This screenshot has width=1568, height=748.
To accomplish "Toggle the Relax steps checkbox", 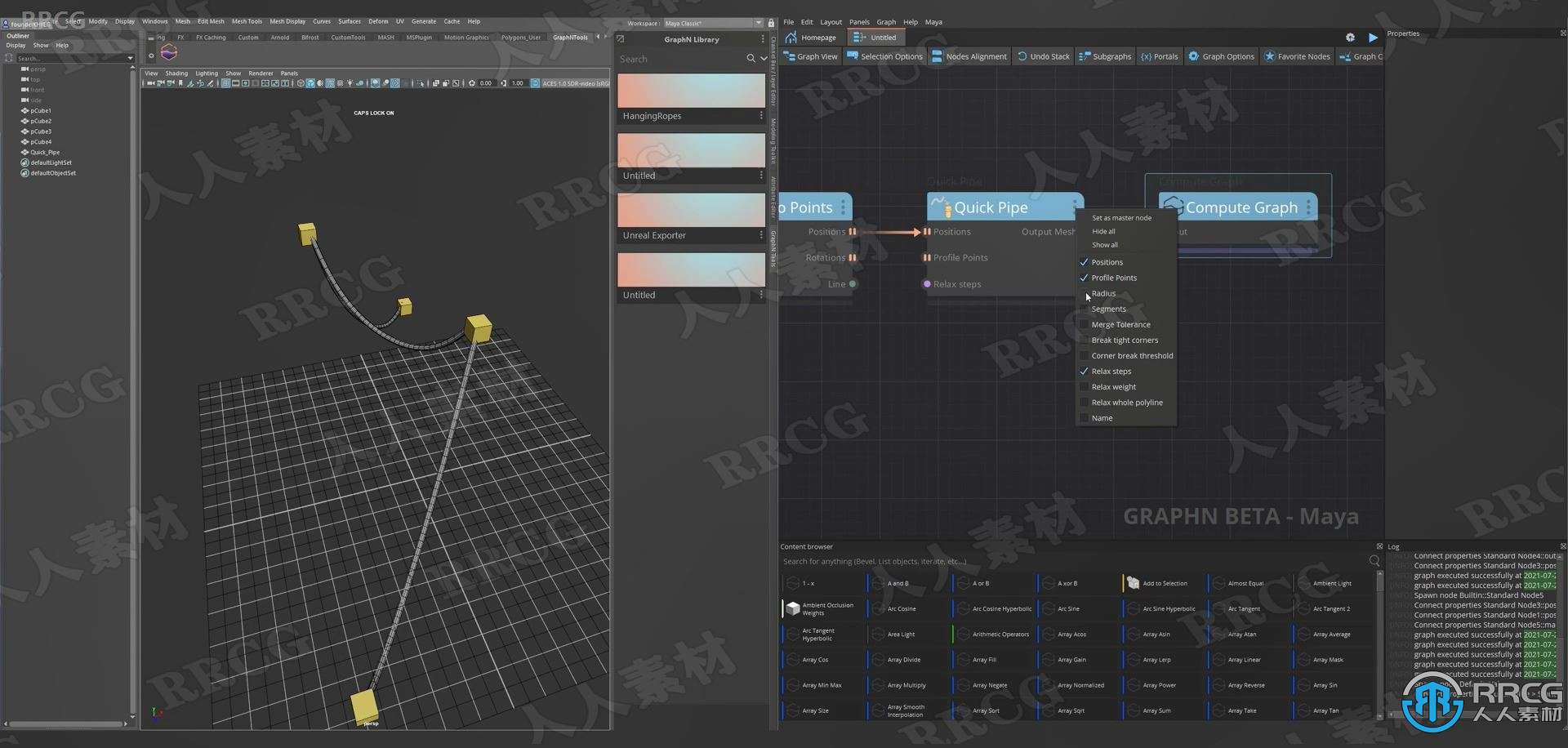I will click(x=1084, y=371).
